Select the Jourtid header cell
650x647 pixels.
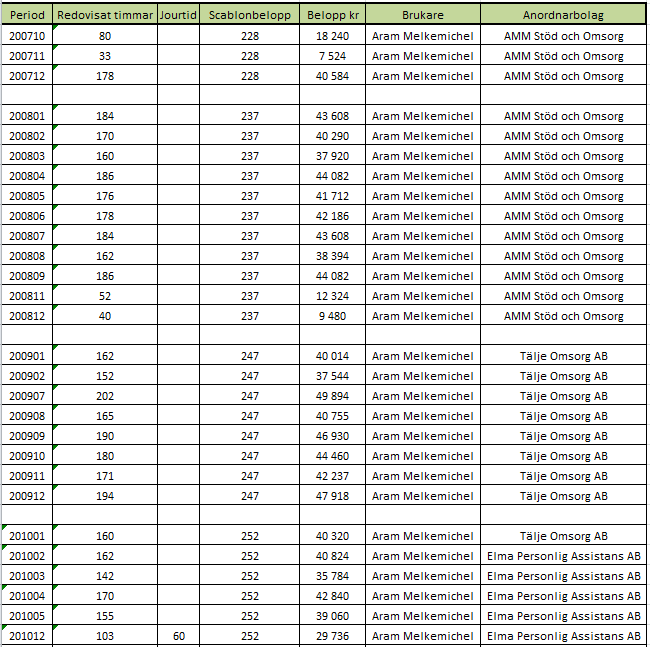coord(178,15)
